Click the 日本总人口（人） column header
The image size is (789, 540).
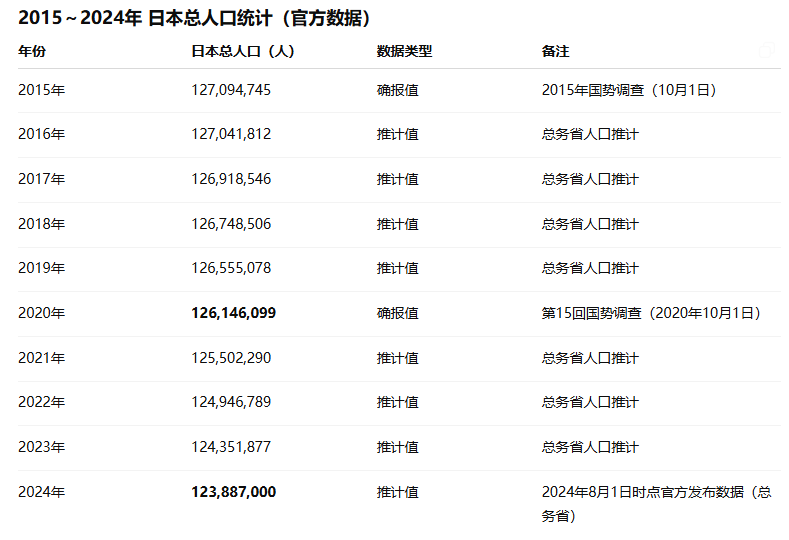click(x=242, y=51)
